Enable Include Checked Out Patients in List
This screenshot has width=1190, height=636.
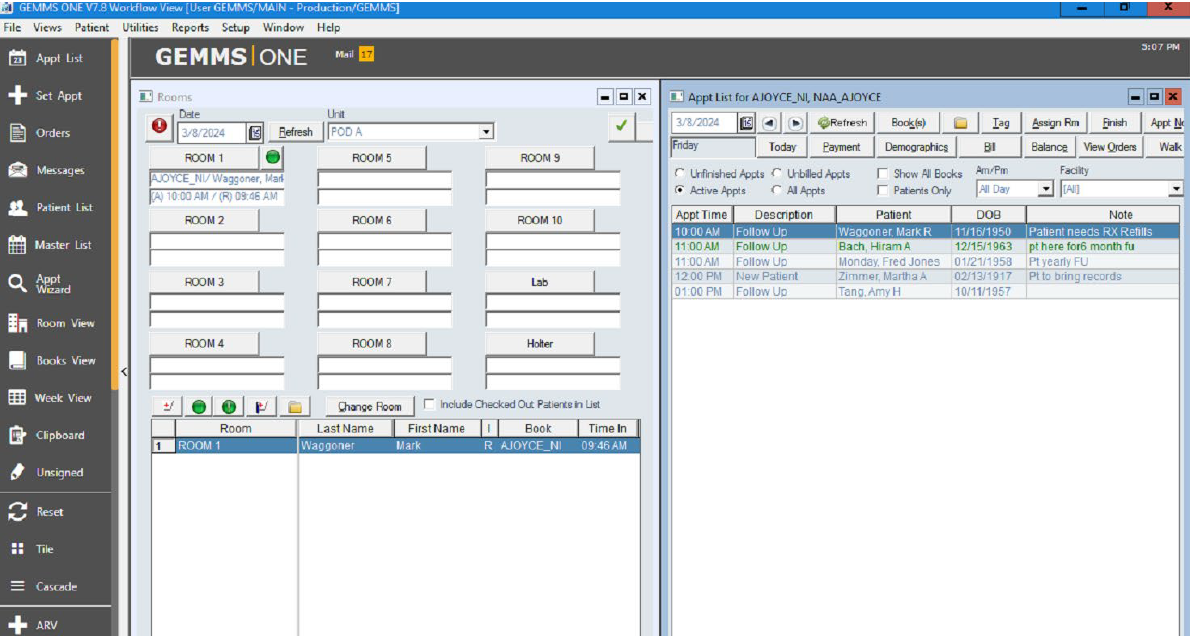click(430, 405)
